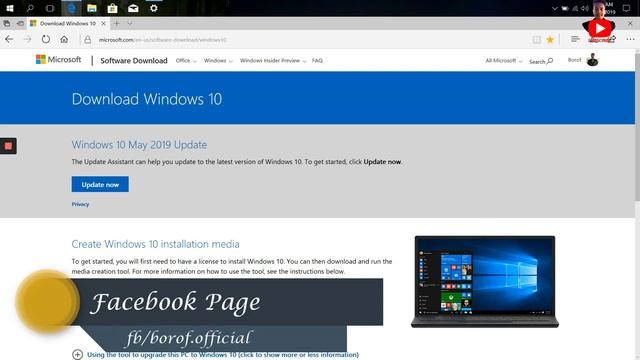Viewport: 640px width, 360px height.
Task: Click the red stop recording button
Action: point(8,146)
